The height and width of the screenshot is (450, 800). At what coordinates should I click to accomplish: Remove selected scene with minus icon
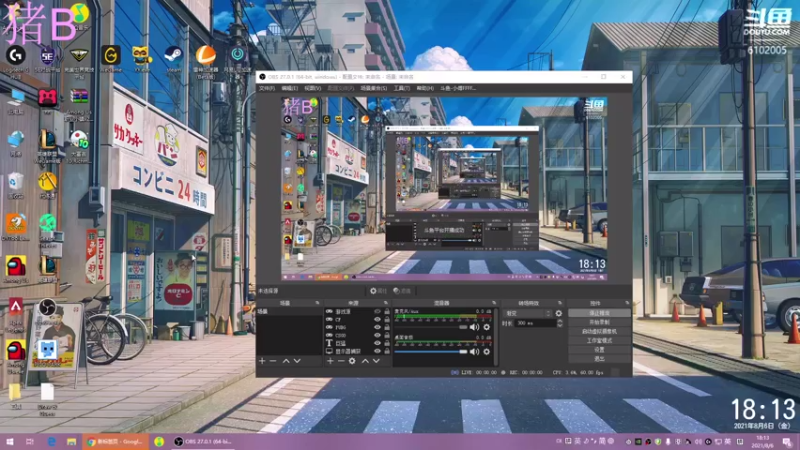273,361
